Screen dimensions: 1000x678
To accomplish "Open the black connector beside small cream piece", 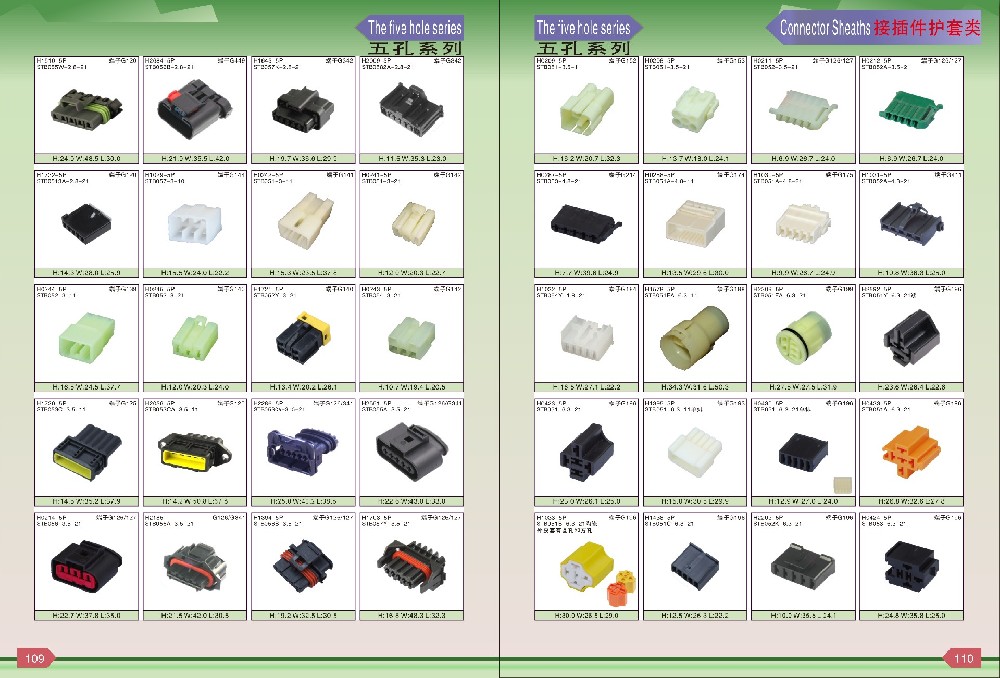I will 803,452.
